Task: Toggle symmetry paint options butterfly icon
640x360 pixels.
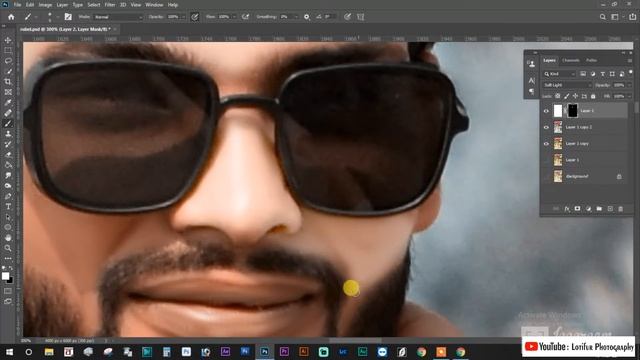Action: (360, 17)
